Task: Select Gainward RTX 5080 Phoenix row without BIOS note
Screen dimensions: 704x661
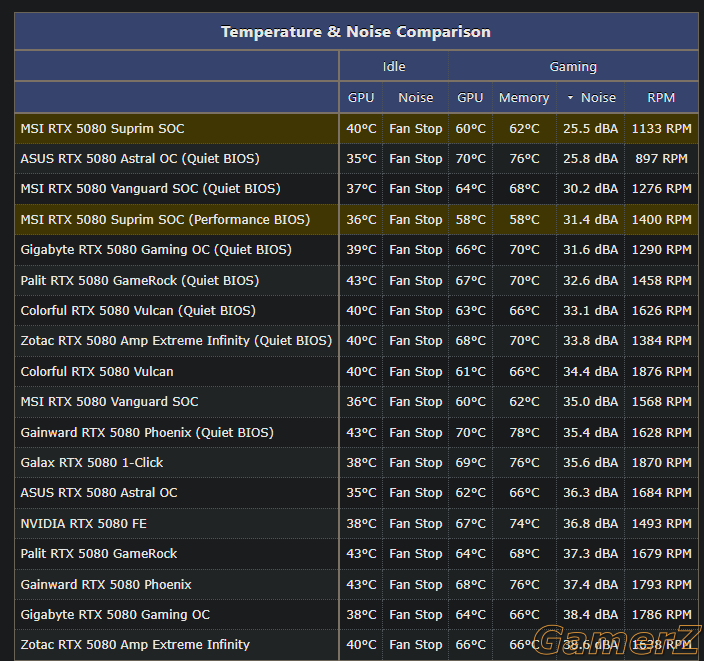Action: [x=106, y=585]
